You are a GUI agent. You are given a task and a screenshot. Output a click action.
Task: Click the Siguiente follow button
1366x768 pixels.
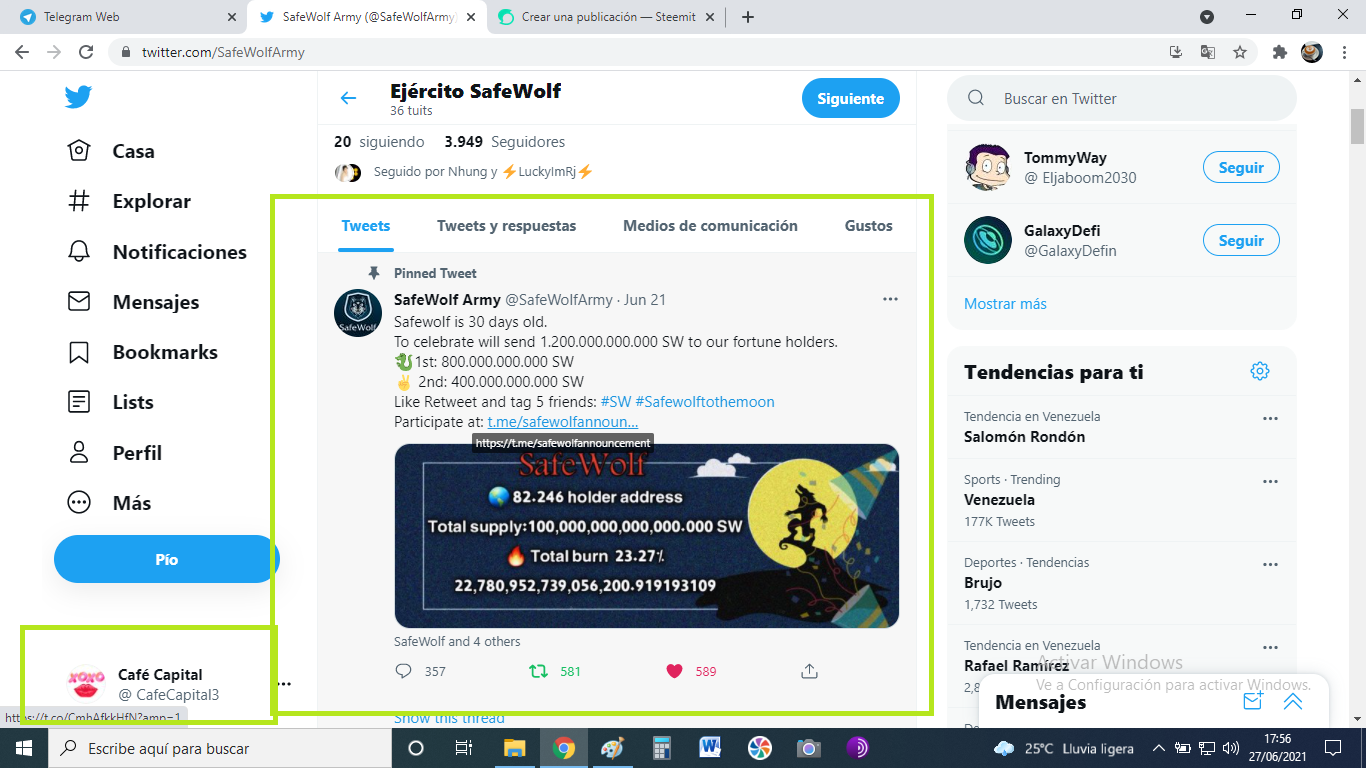coord(850,98)
